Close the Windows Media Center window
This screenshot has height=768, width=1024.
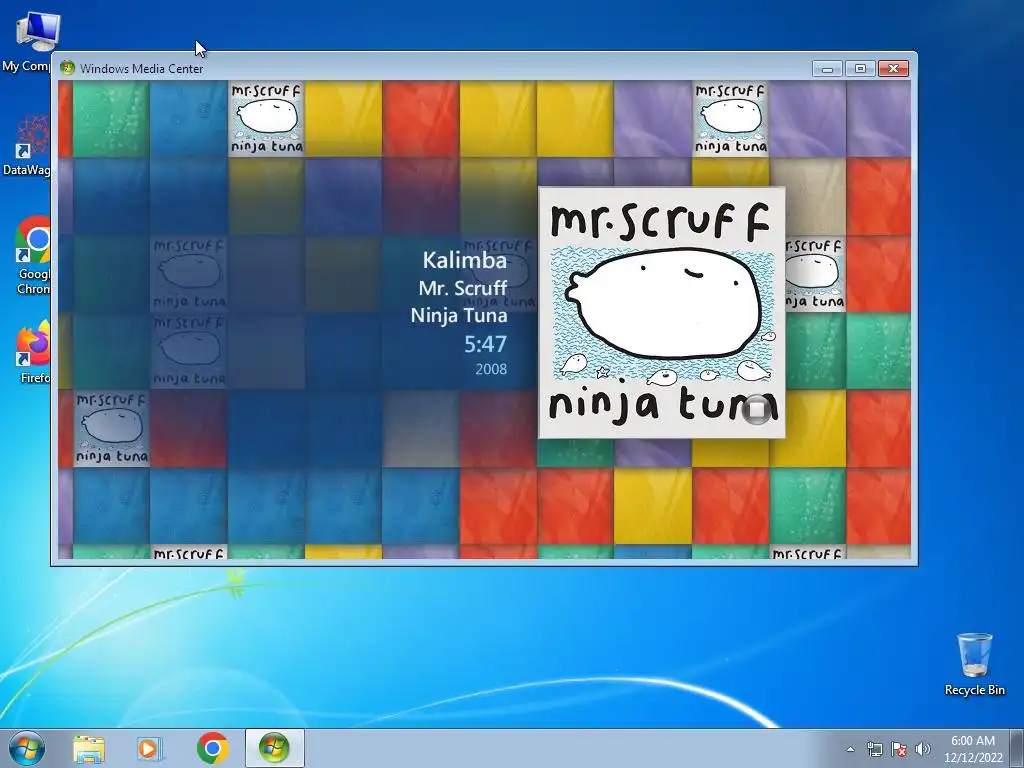pyautogui.click(x=893, y=69)
